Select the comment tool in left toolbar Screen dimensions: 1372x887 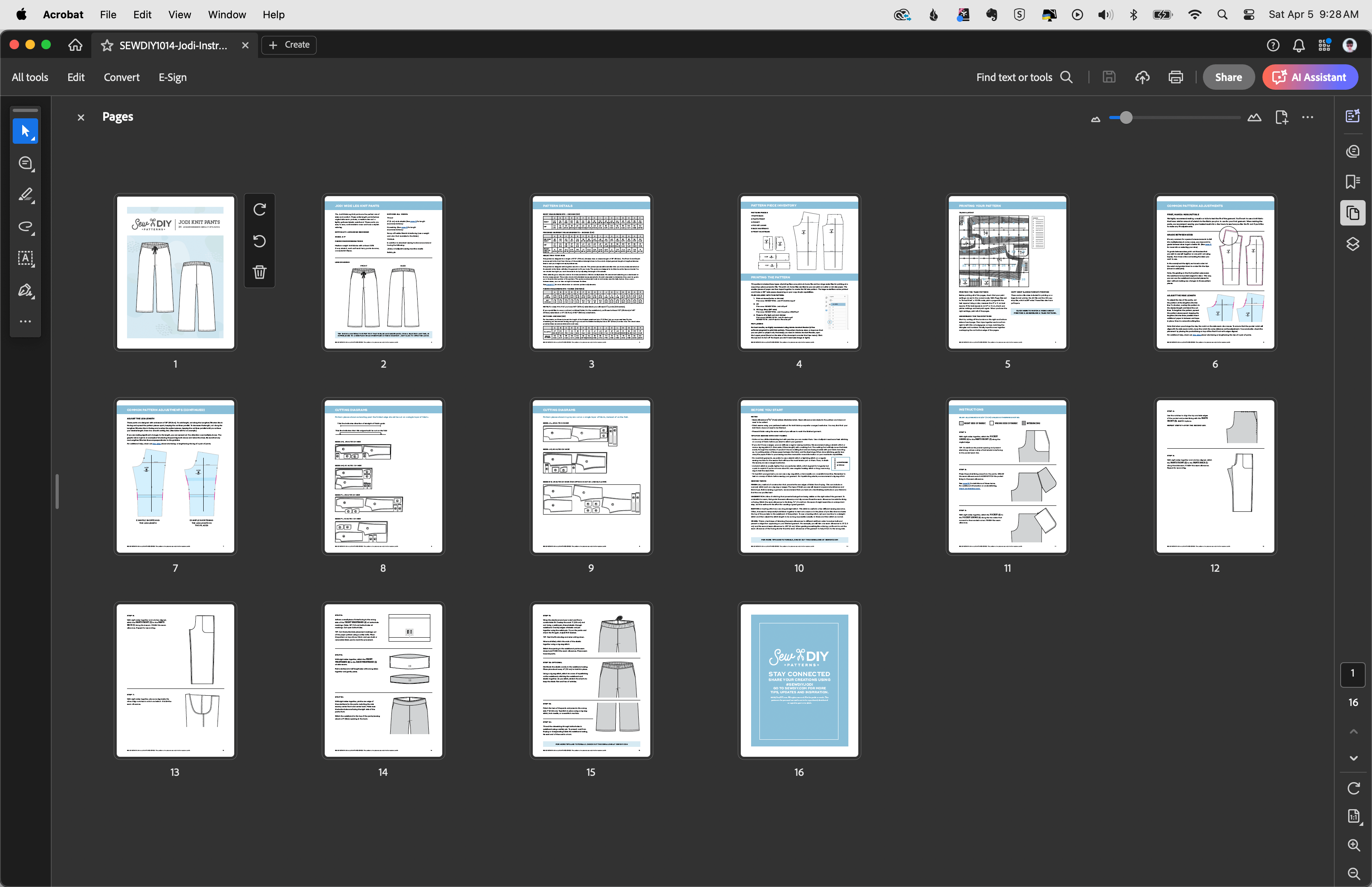(25, 164)
